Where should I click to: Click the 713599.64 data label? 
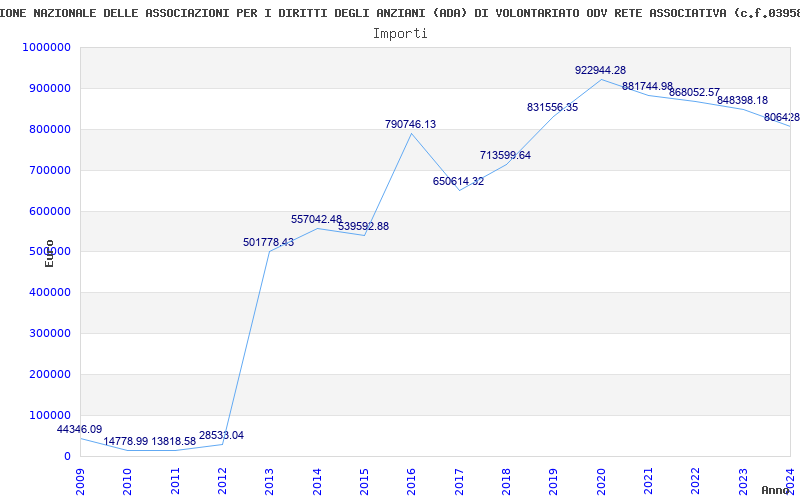point(505,155)
